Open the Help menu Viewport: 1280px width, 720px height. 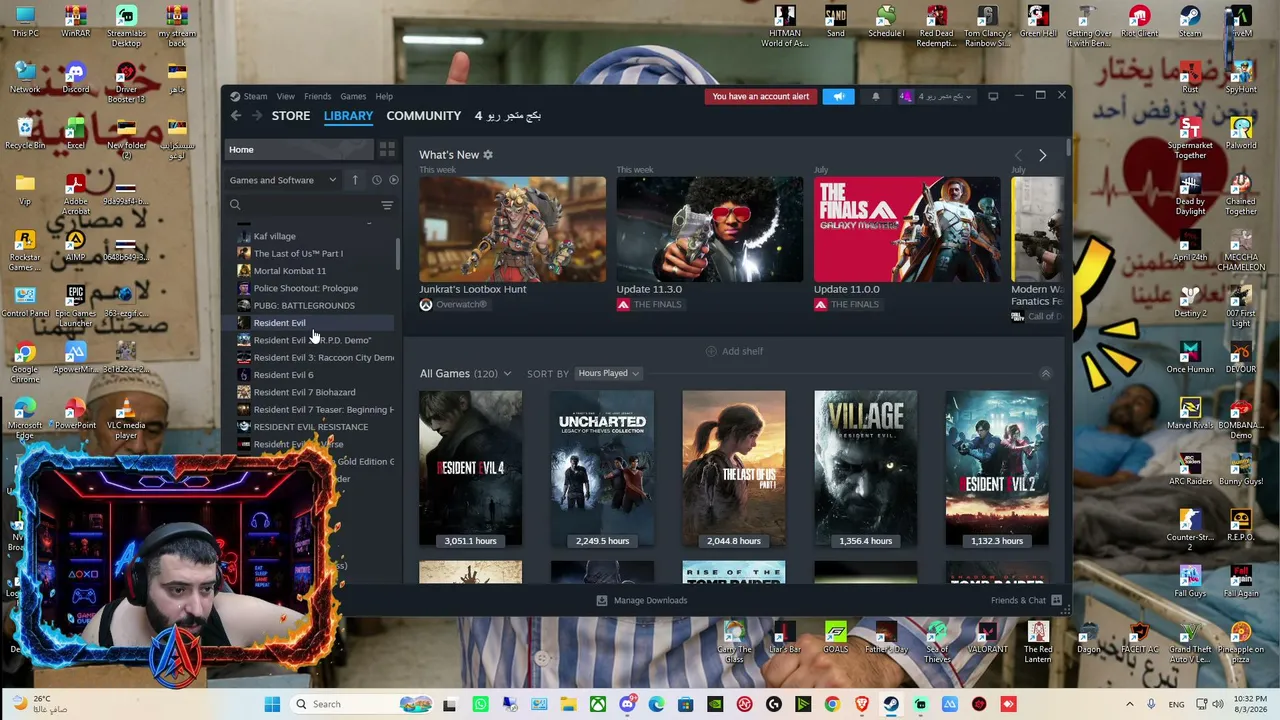click(384, 96)
